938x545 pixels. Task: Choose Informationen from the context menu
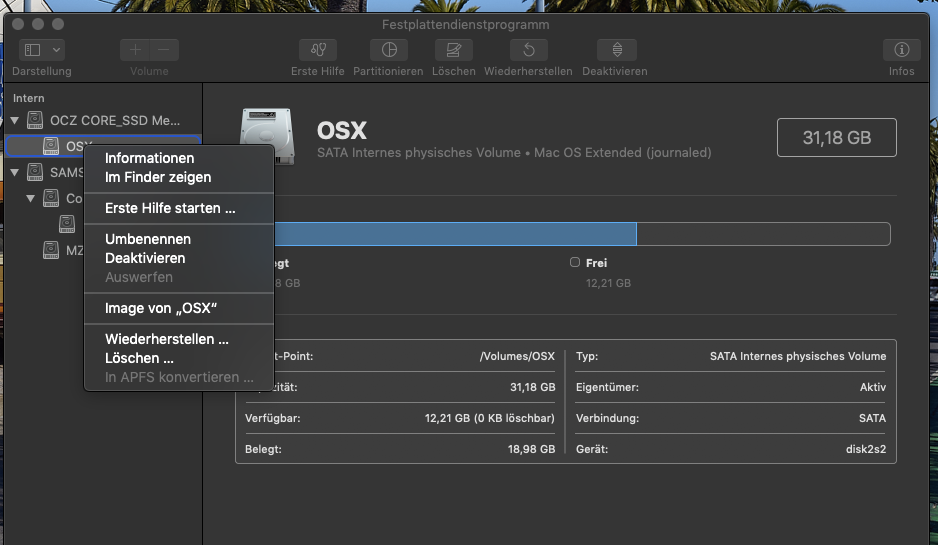(149, 158)
